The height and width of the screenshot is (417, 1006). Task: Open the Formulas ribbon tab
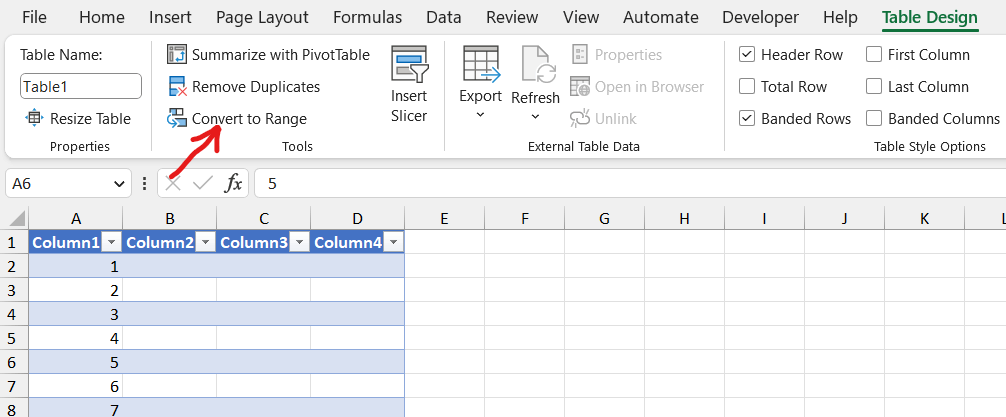[367, 17]
